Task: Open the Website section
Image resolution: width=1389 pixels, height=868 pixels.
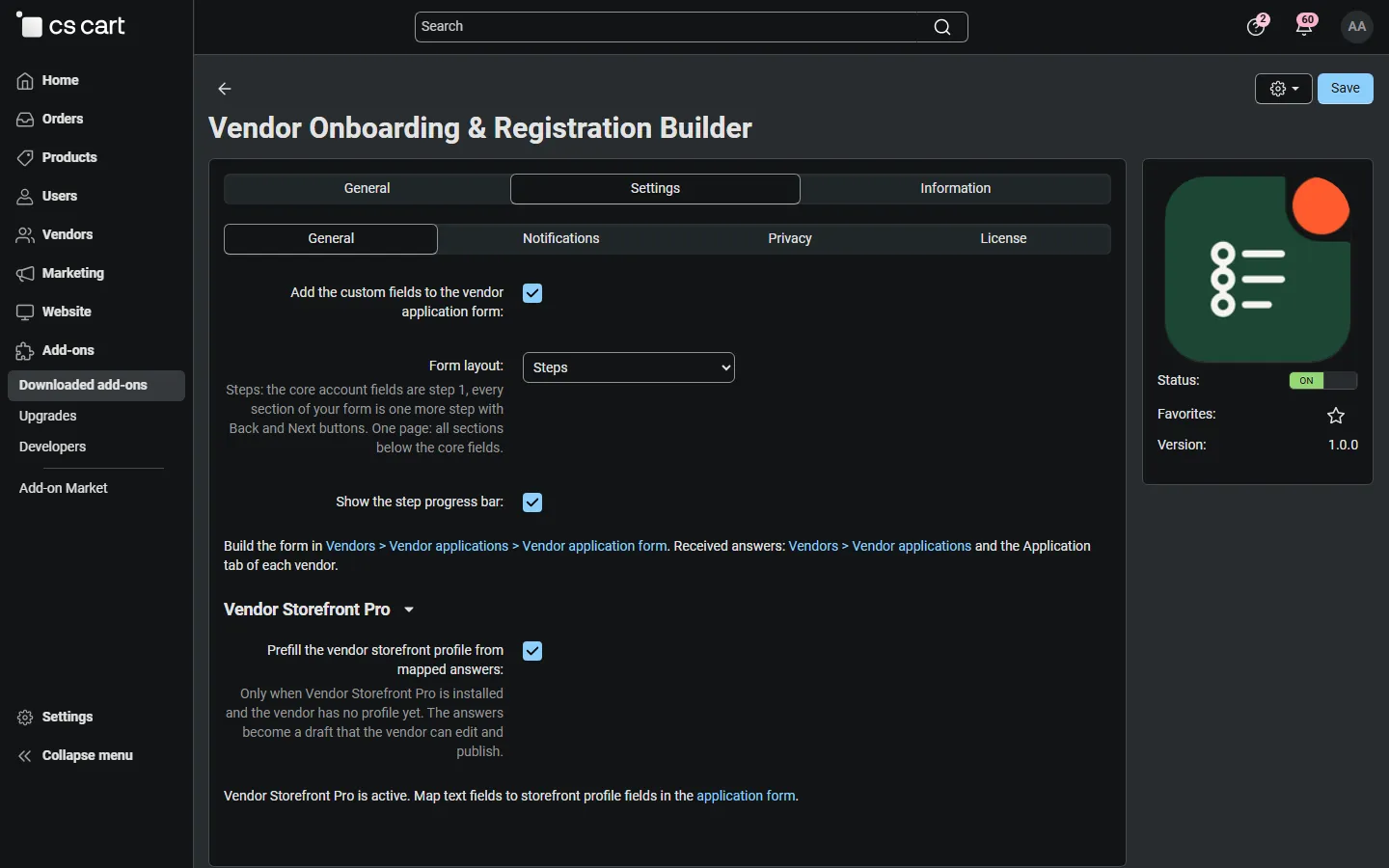Action: (x=54, y=312)
